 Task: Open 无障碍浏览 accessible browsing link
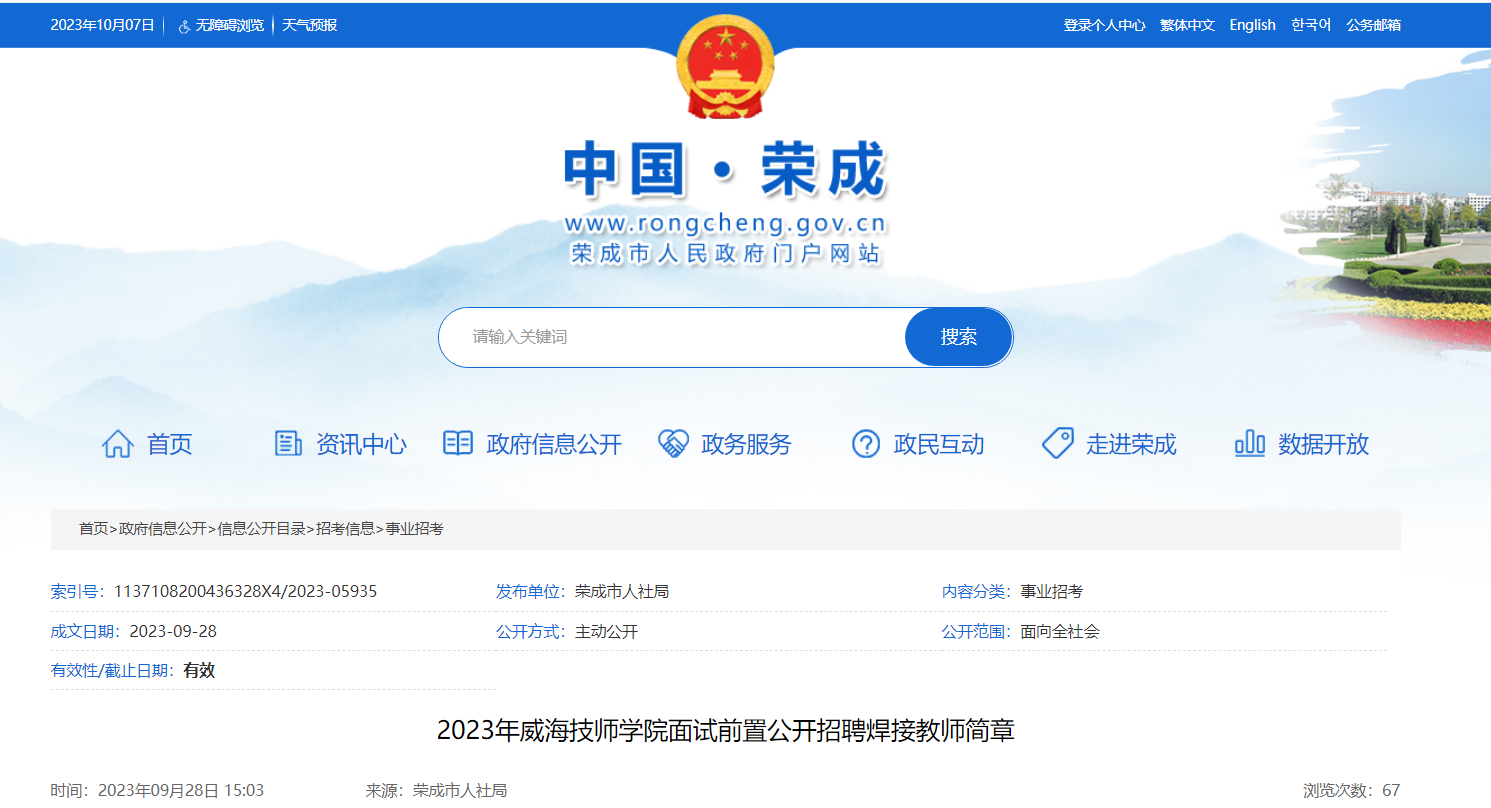tap(229, 25)
